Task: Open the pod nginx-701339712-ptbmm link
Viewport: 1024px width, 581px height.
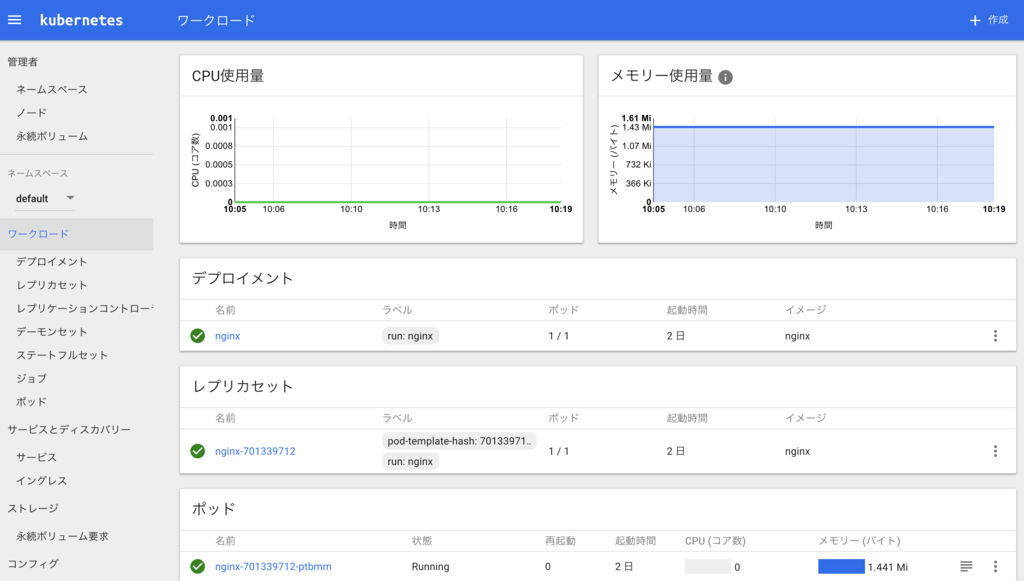Action: (x=272, y=566)
